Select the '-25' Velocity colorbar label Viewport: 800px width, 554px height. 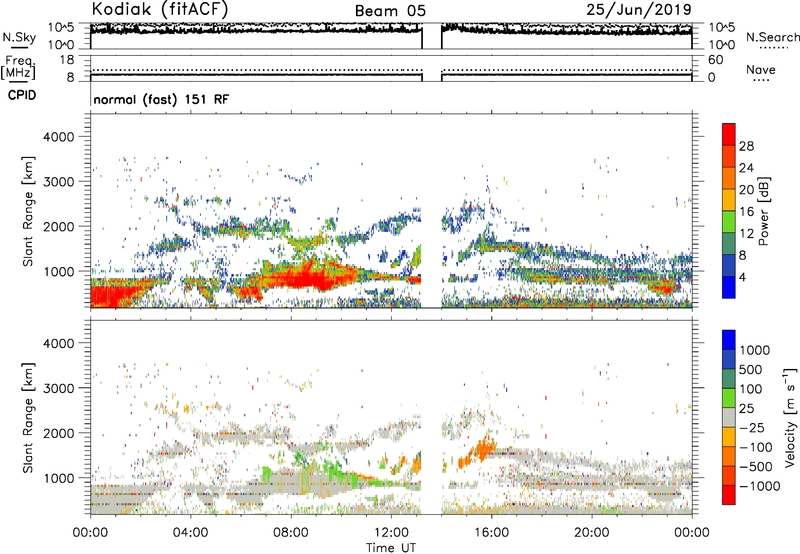click(x=753, y=427)
